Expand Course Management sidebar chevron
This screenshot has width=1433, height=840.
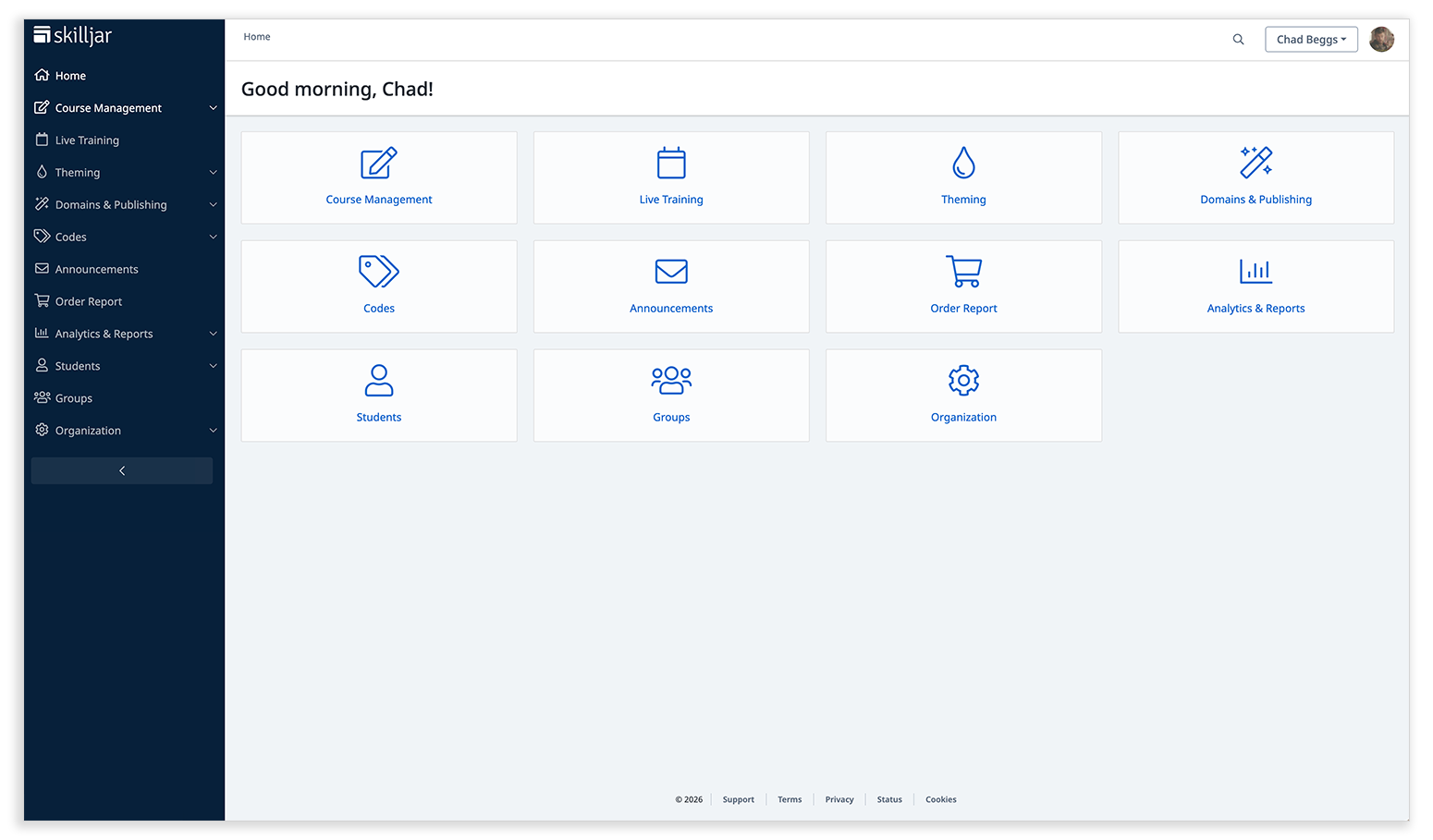point(213,108)
